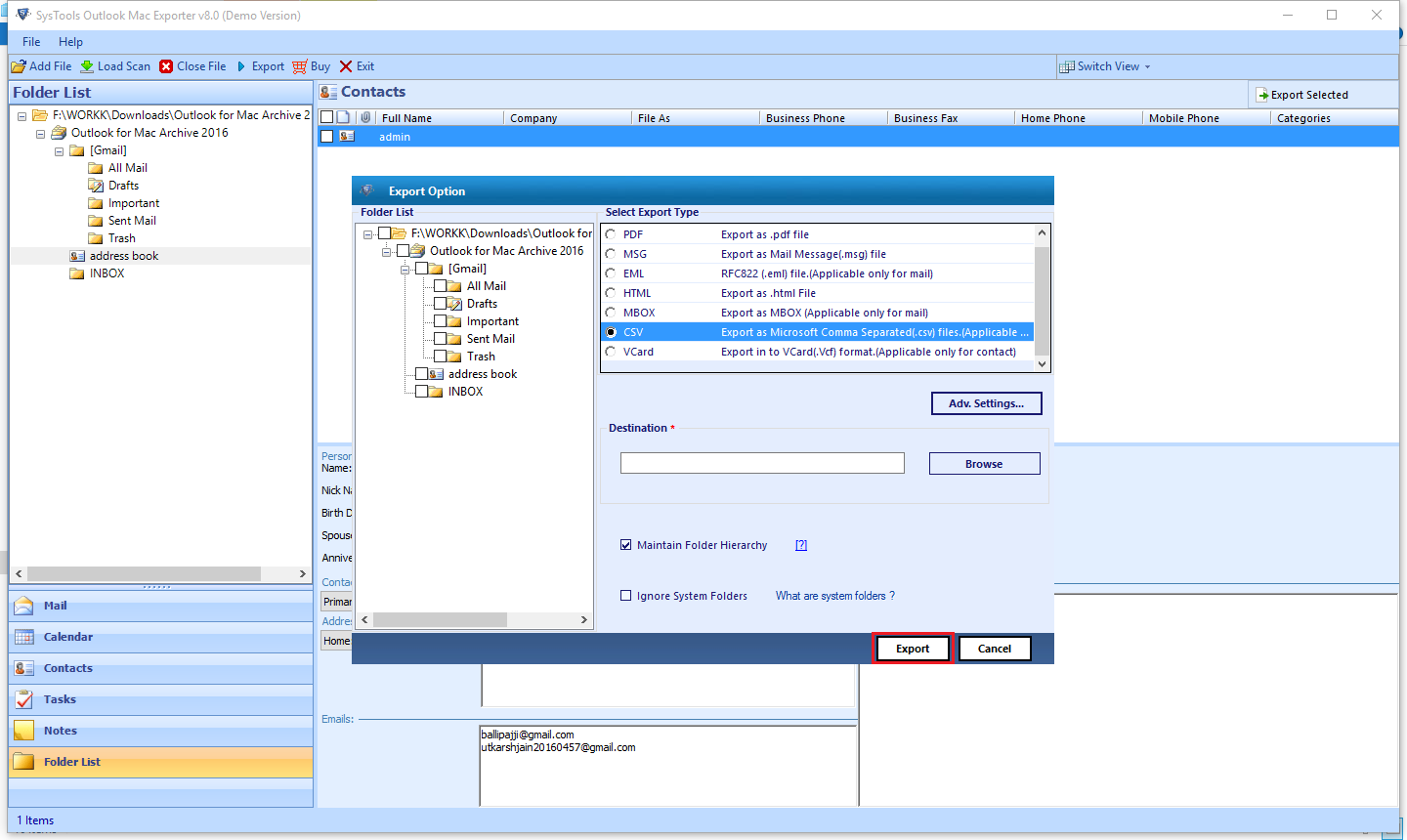Click the Categories column header
Image resolution: width=1407 pixels, height=840 pixels.
(1334, 117)
